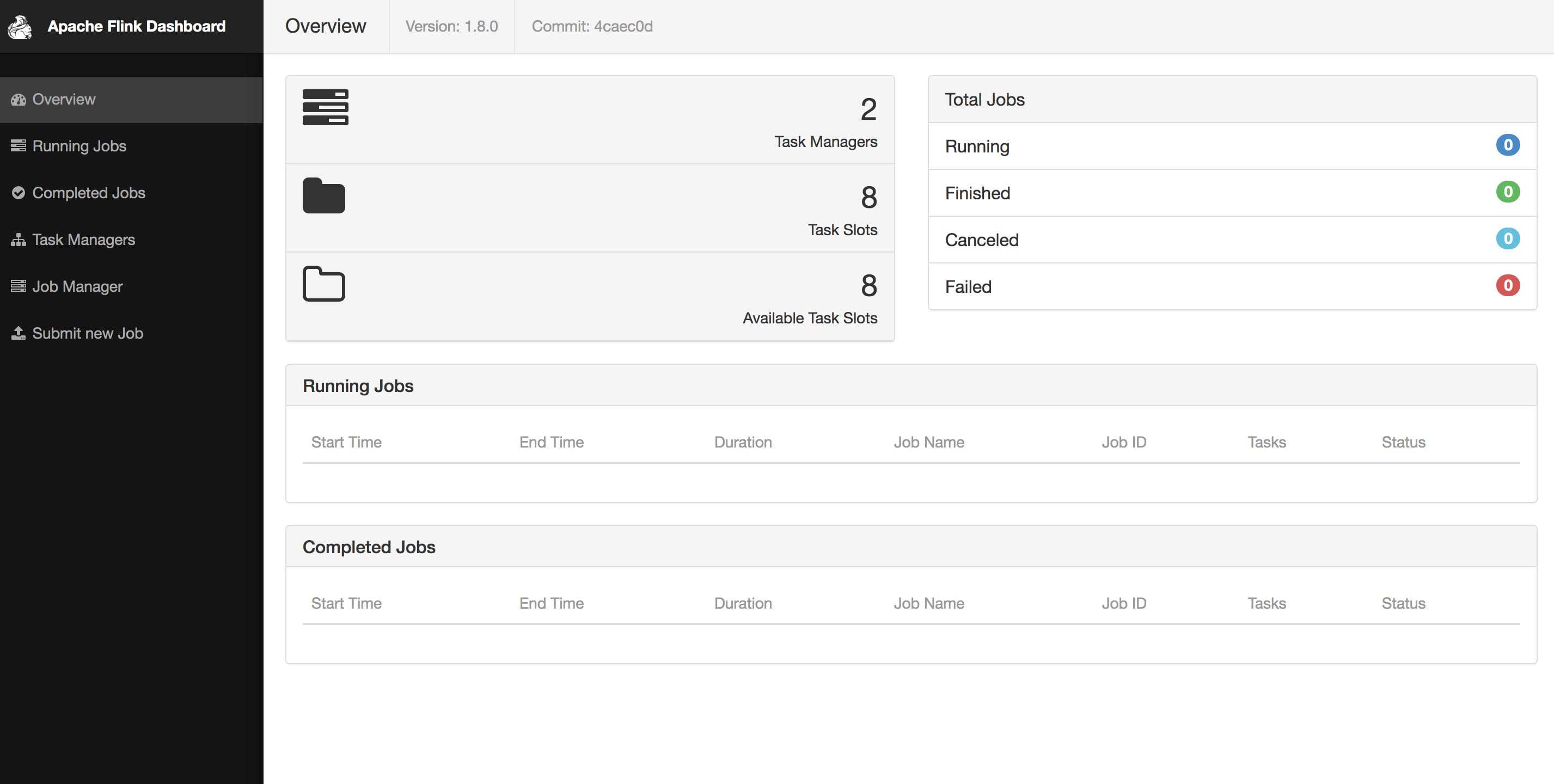
Task: Click Job Name column in Completed Jobs table
Action: click(x=929, y=604)
